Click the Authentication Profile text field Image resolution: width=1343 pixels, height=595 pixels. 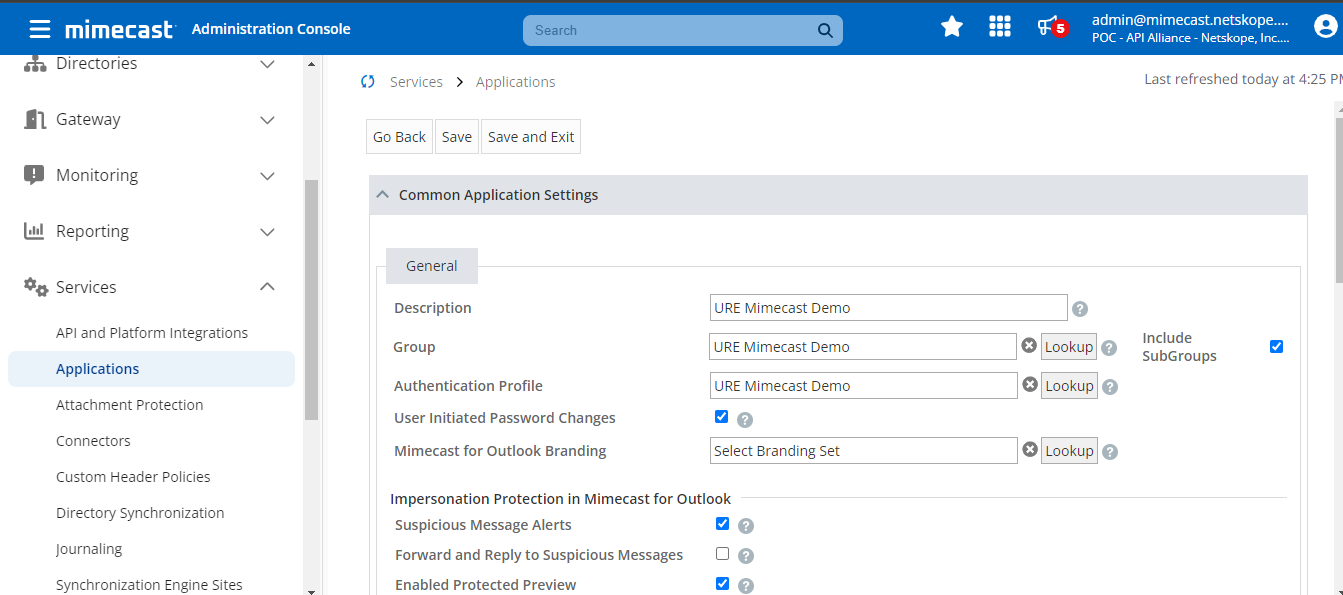863,386
